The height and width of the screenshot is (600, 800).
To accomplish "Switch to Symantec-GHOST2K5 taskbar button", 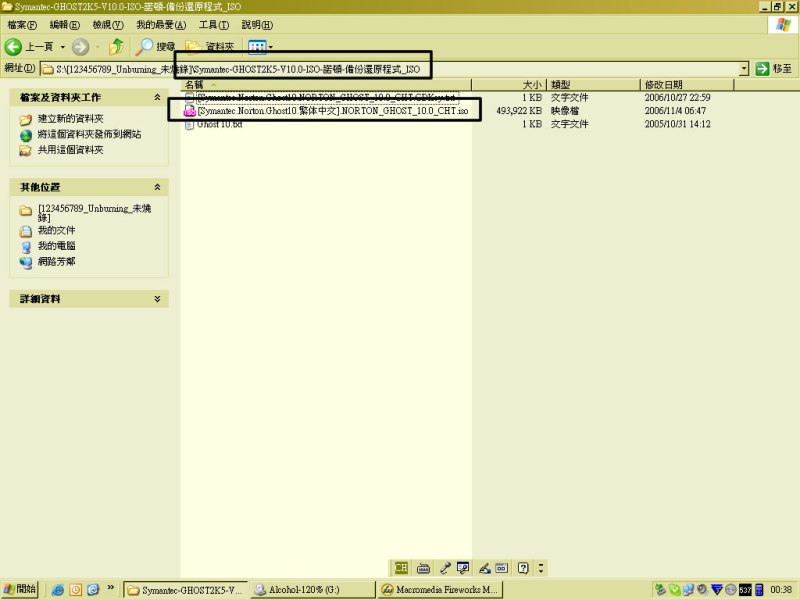I will (x=186, y=590).
